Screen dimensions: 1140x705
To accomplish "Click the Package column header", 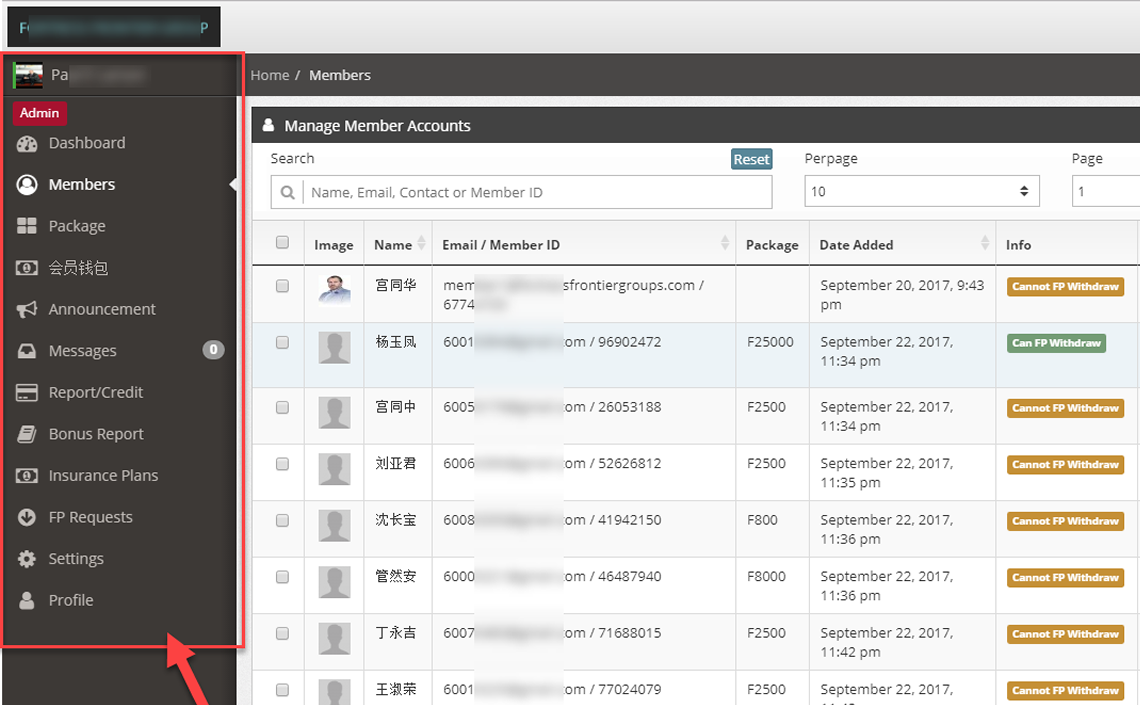I will (772, 245).
